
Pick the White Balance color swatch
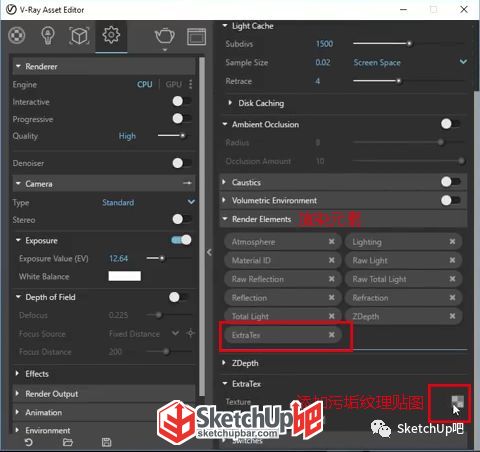coord(125,276)
